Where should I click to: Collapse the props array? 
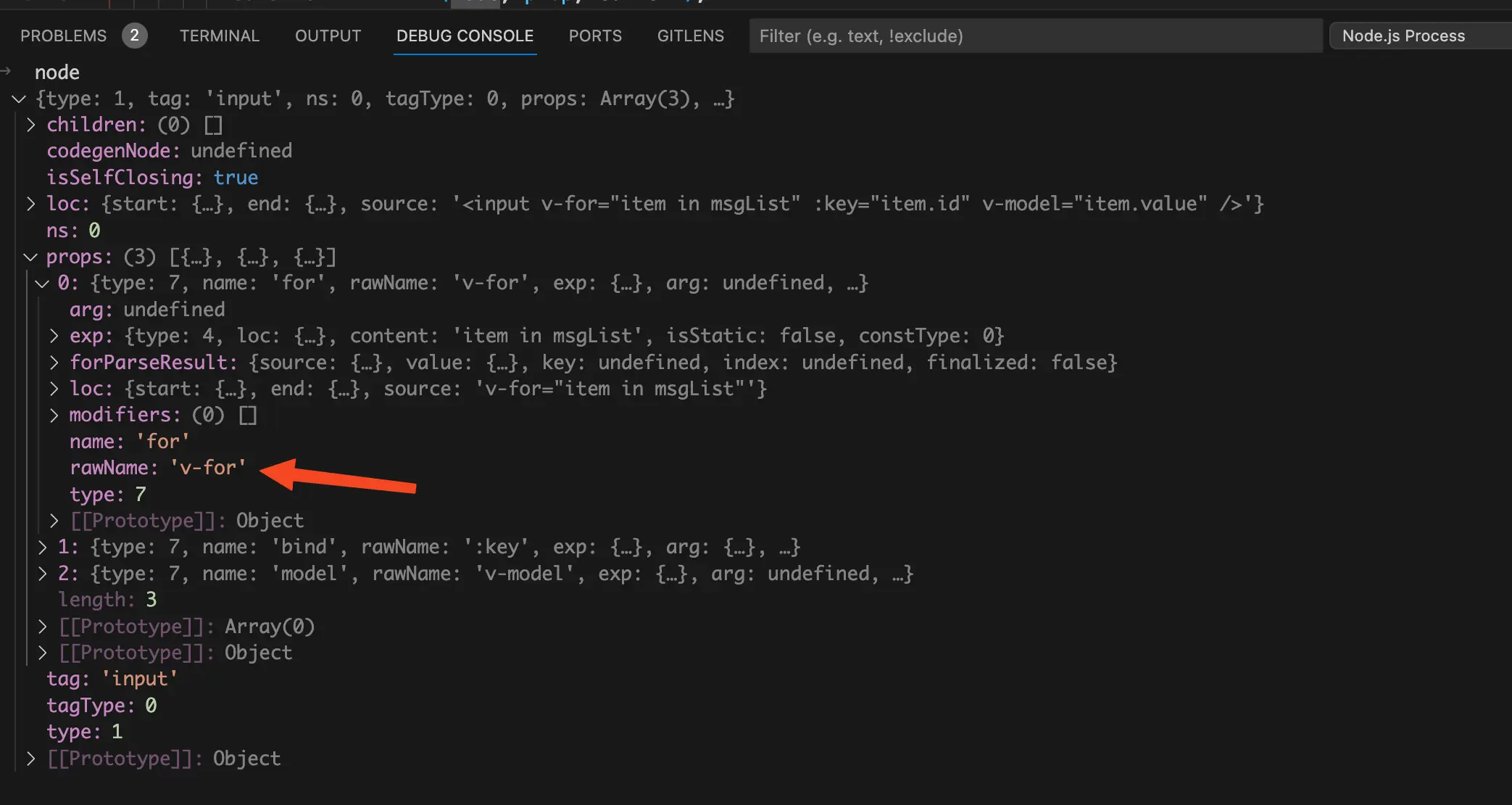(30, 257)
